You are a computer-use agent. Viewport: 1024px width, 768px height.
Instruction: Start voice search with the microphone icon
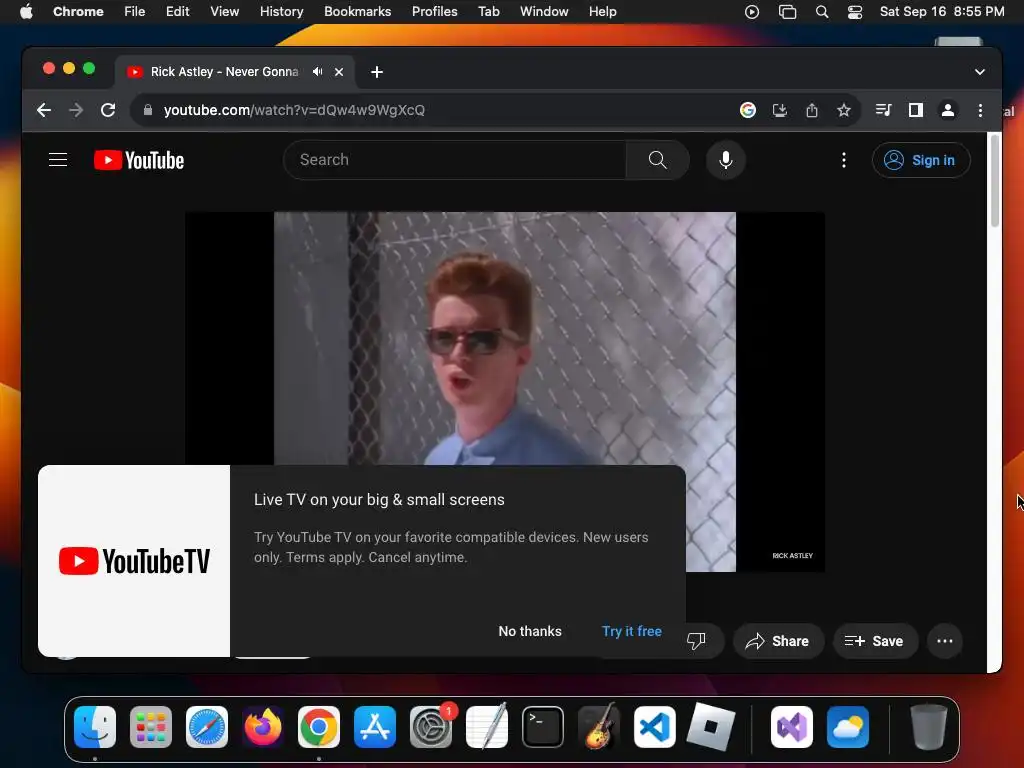[726, 160]
